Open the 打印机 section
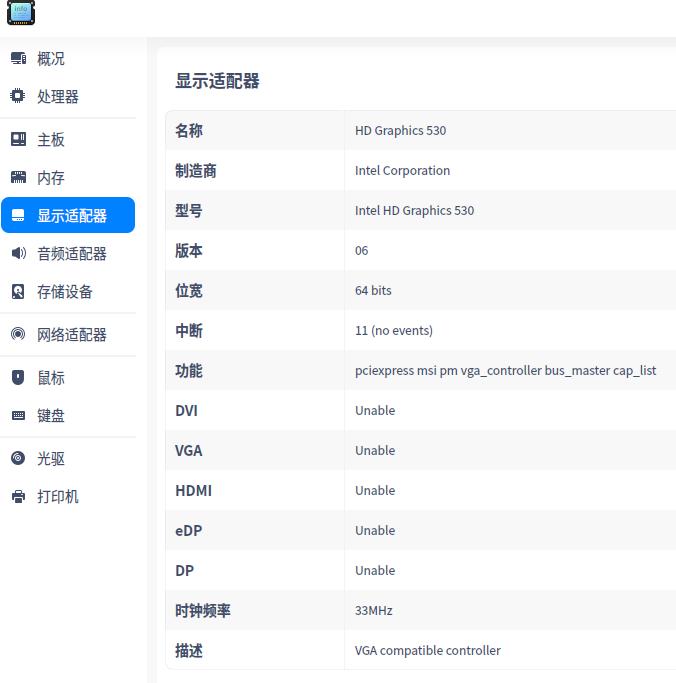The height and width of the screenshot is (683, 676). click(68, 496)
